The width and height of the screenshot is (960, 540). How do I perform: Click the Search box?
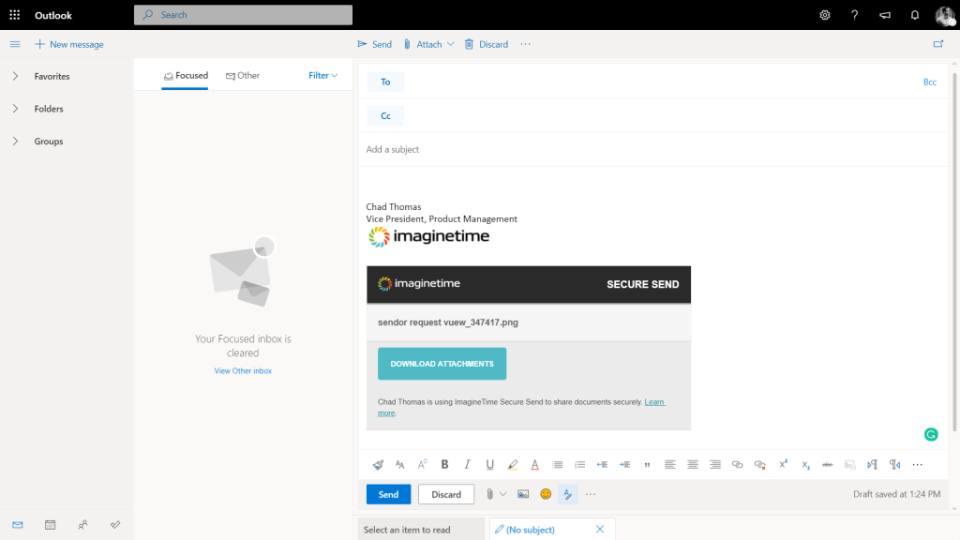pyautogui.click(x=243, y=15)
